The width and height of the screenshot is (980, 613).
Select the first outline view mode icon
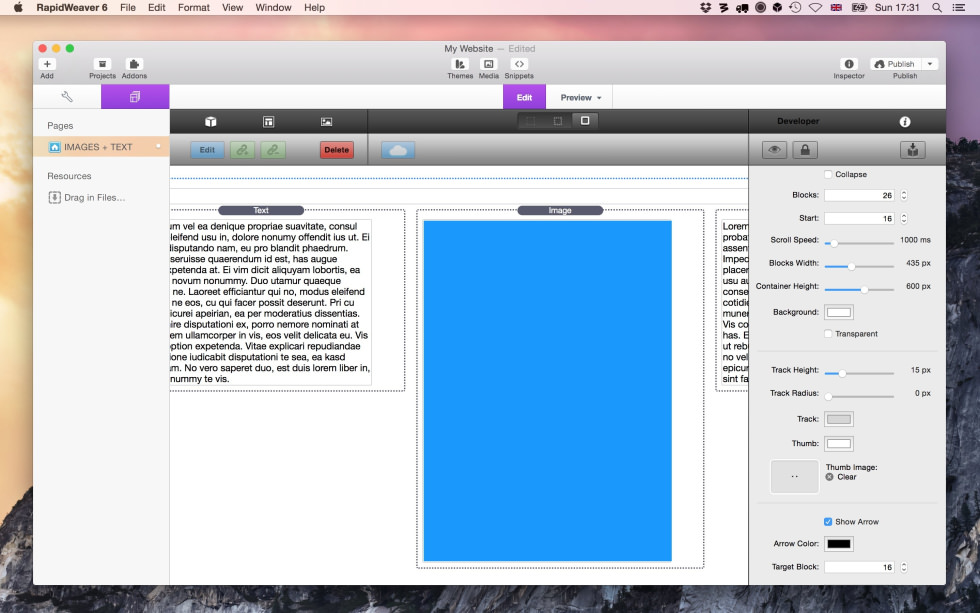click(530, 121)
